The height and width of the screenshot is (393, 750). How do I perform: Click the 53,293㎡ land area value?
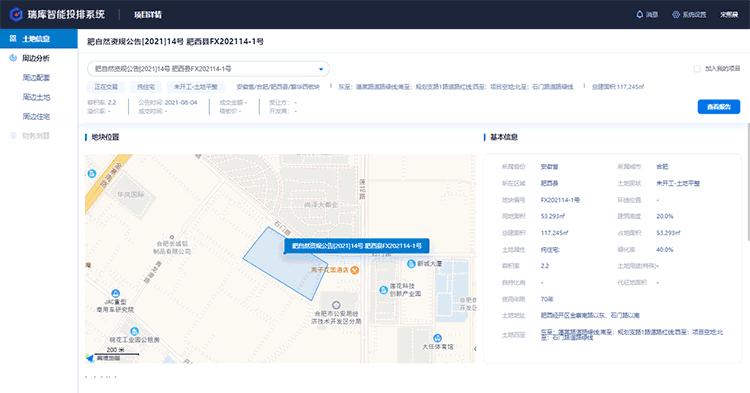[552, 217]
